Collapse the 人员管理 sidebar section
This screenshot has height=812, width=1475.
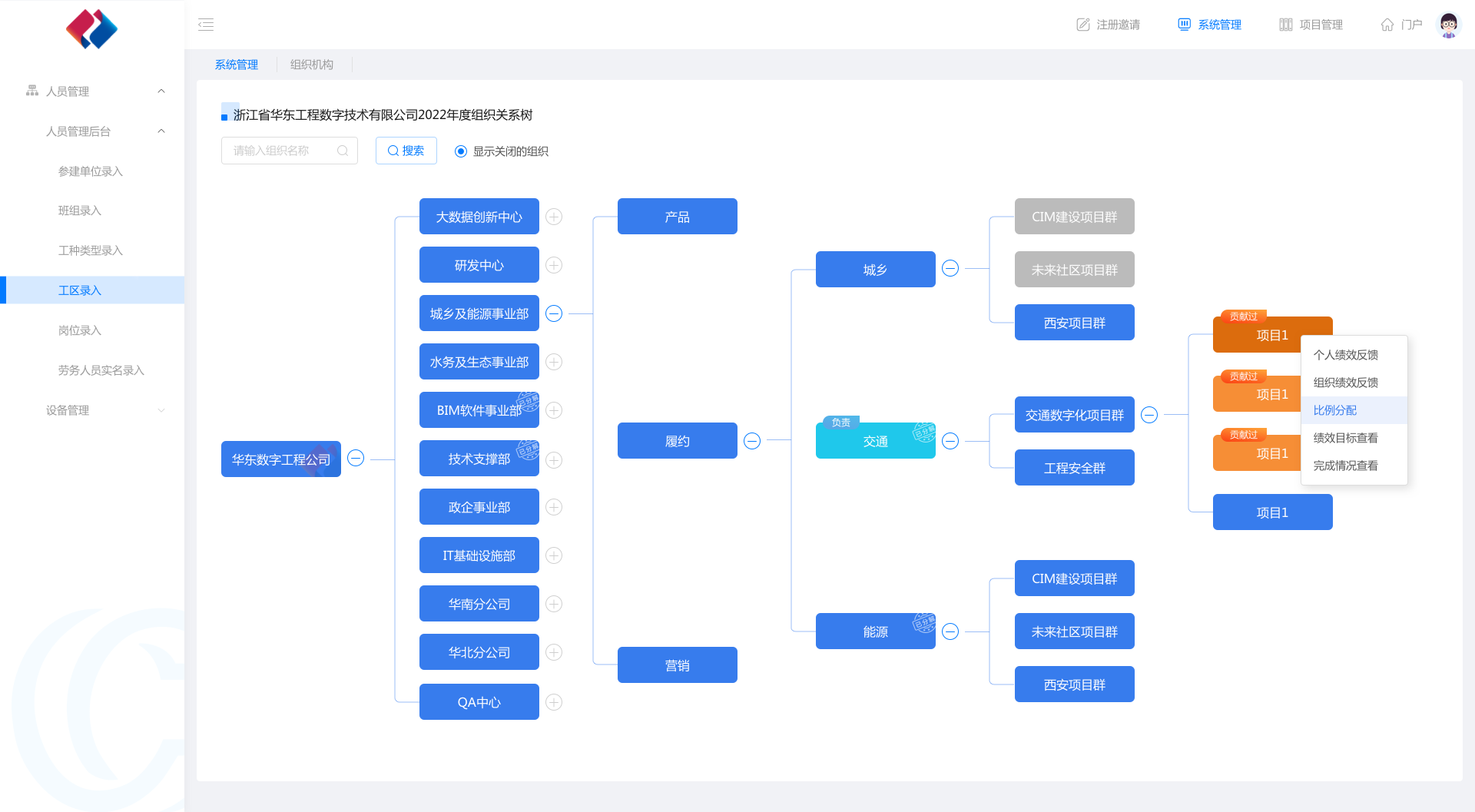161,91
